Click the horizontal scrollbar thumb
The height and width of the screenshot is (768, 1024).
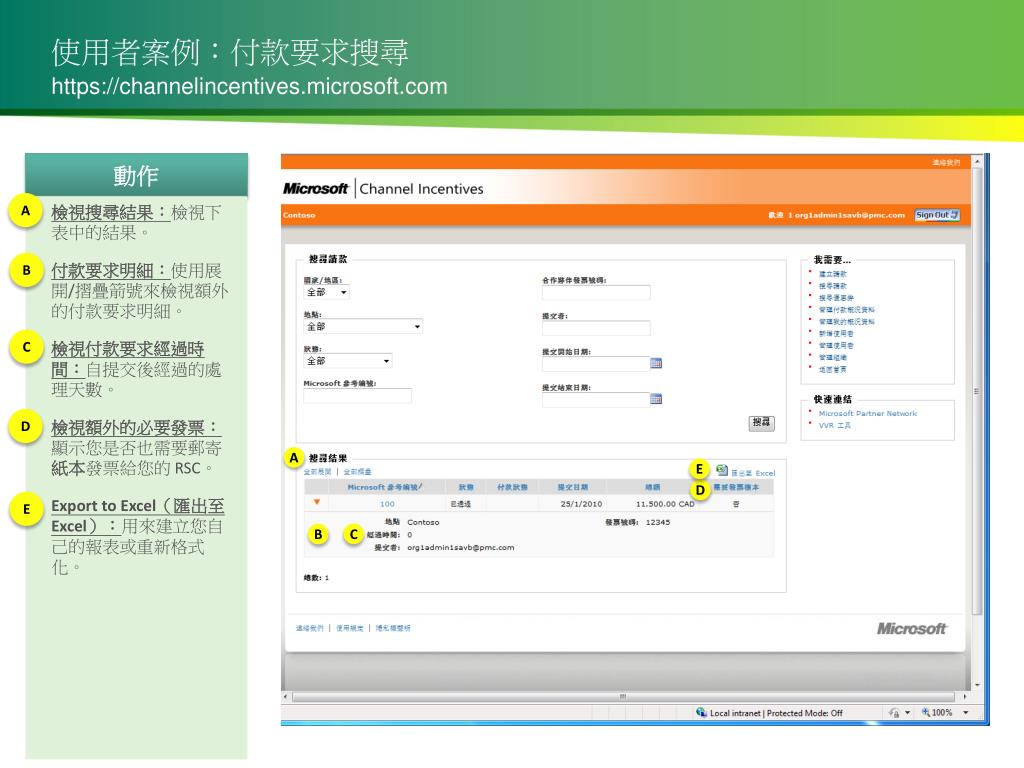(624, 697)
